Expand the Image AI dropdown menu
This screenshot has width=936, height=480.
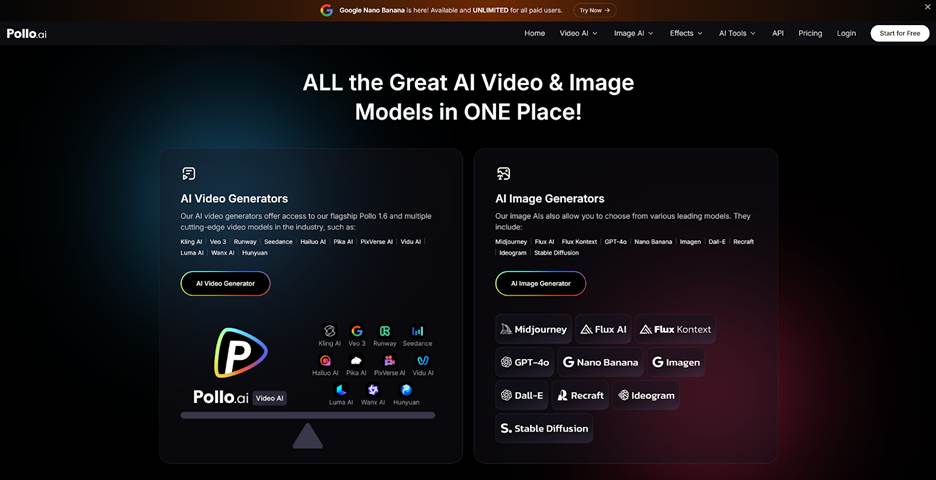tap(633, 33)
